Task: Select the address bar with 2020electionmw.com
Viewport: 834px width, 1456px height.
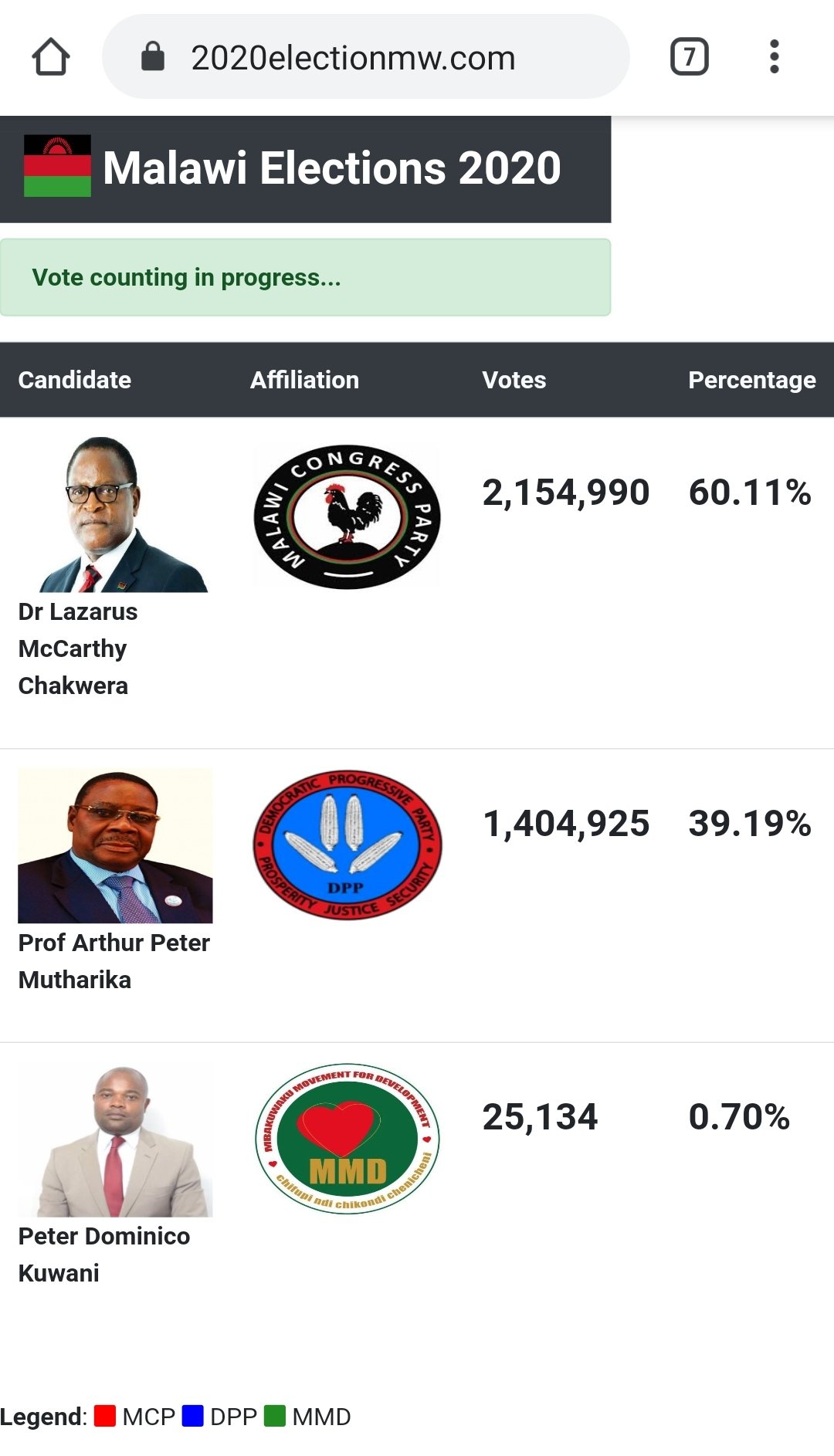Action: [x=365, y=56]
